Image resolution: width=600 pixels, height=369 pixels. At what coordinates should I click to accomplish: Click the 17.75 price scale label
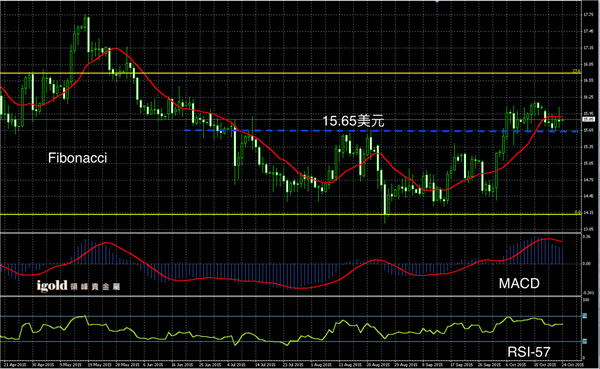[x=588, y=15]
